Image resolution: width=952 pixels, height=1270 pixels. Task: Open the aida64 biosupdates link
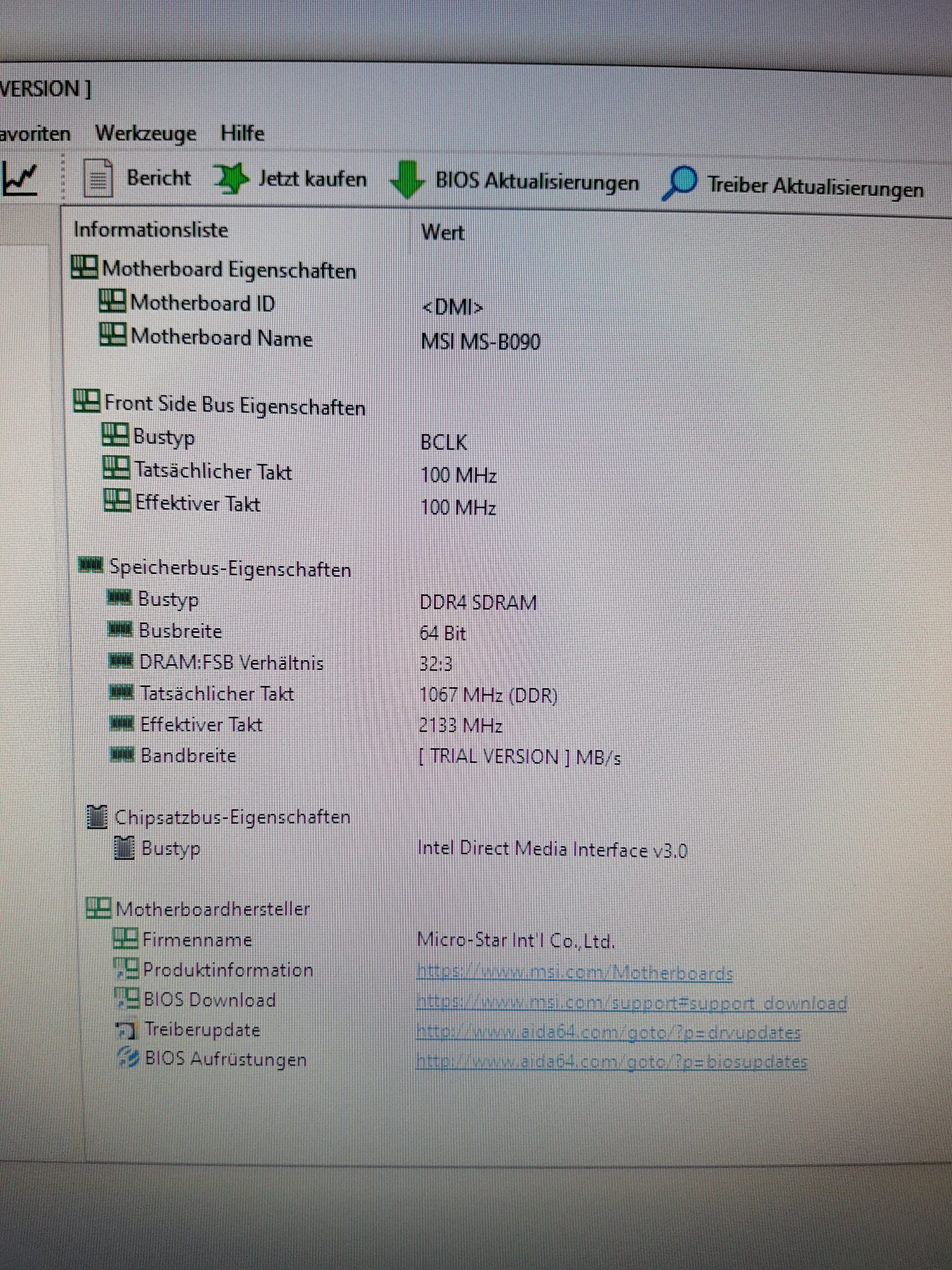(612, 1061)
